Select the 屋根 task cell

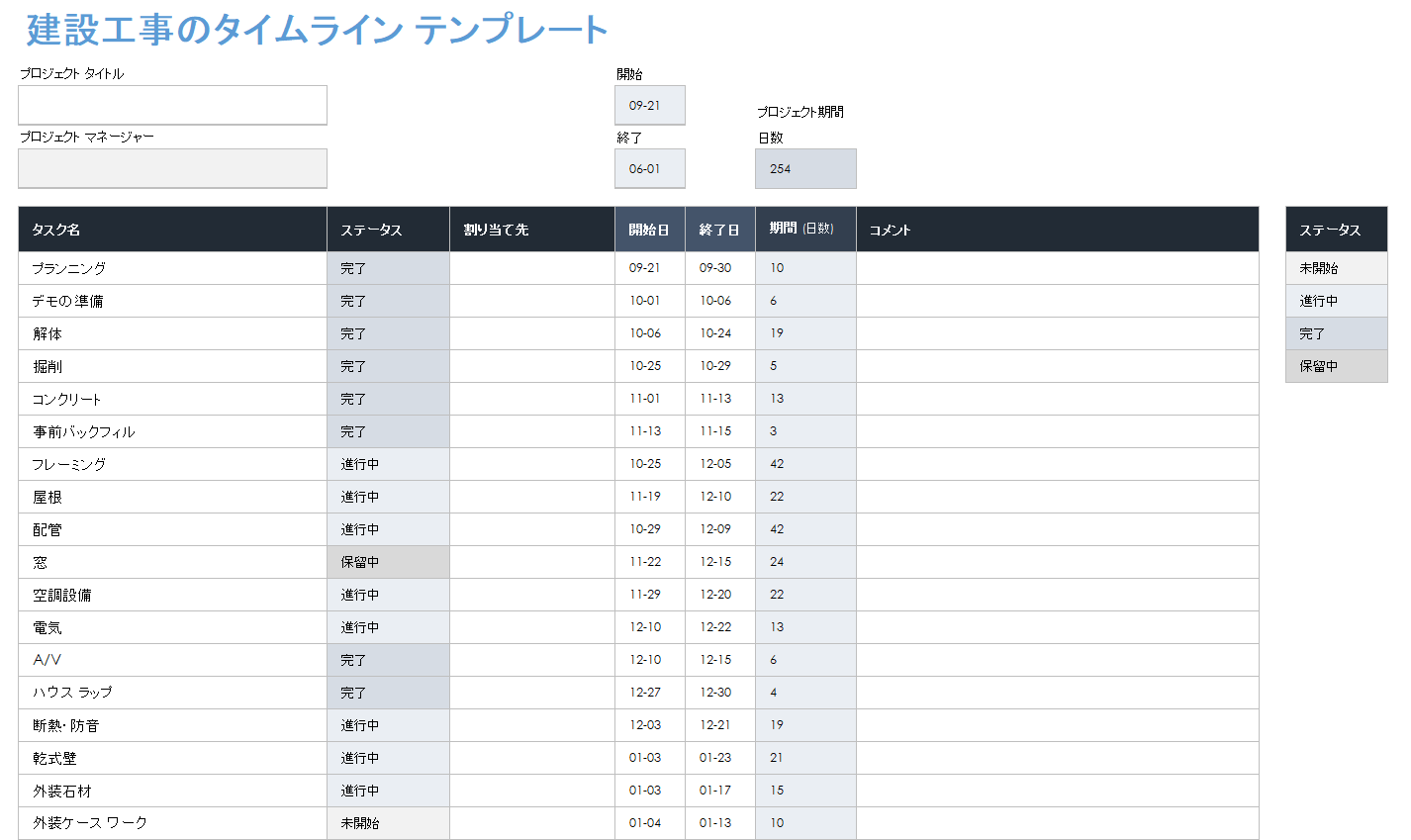point(172,497)
